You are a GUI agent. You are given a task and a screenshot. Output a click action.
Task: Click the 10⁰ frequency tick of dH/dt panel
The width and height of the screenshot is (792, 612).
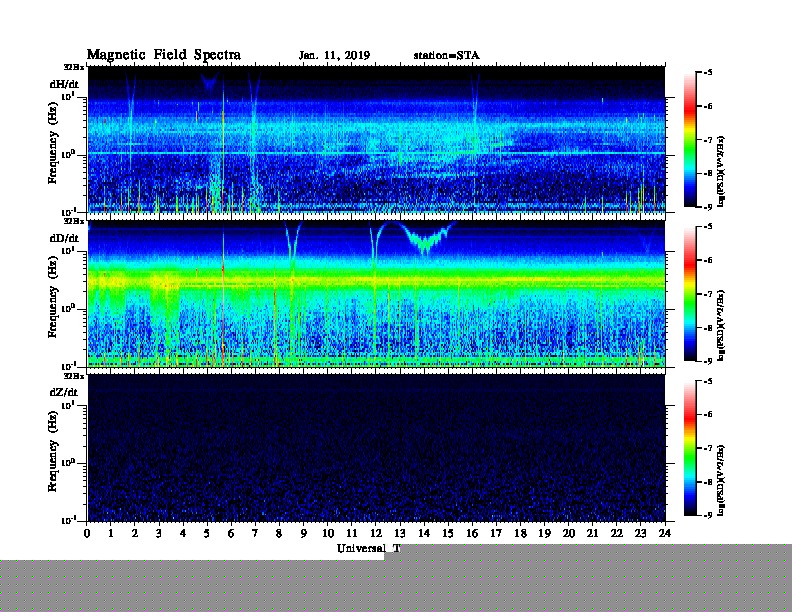point(69,155)
